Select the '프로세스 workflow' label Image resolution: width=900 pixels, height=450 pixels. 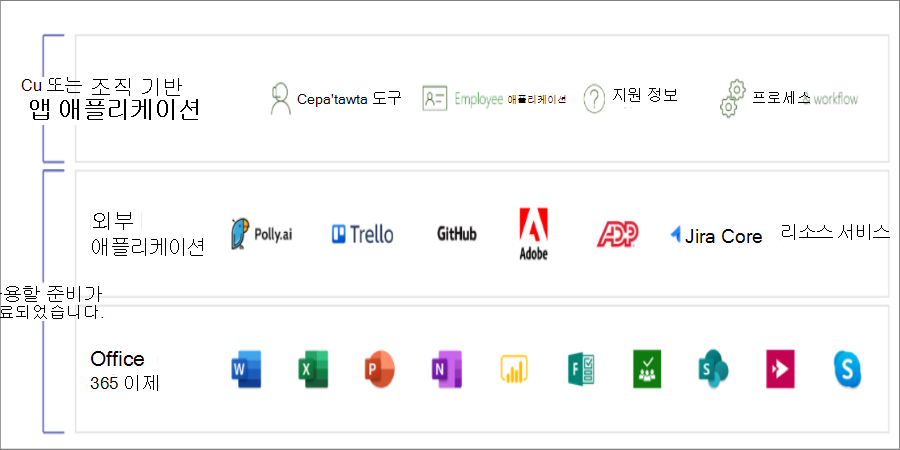tap(805, 98)
